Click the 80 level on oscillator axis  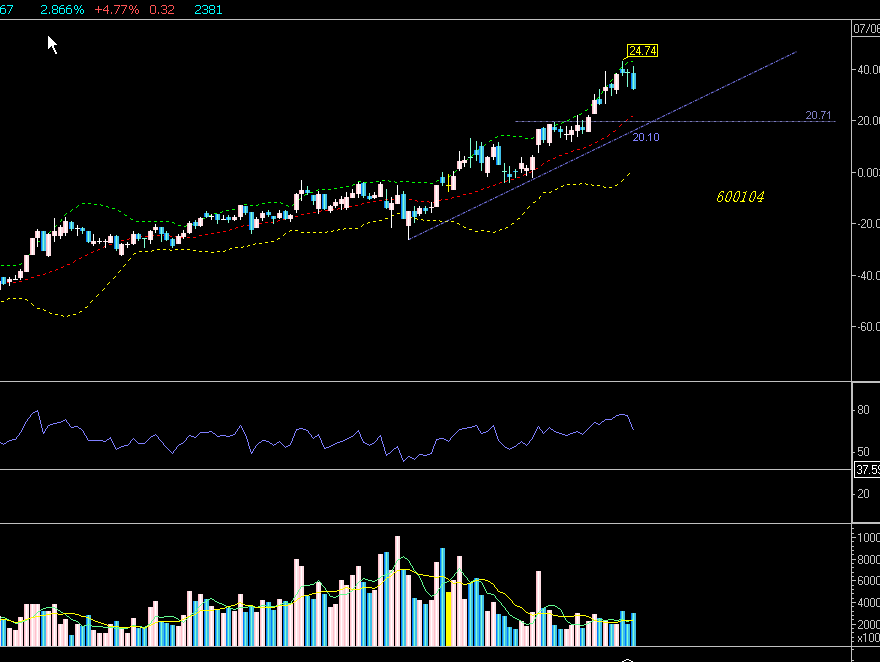click(863, 410)
